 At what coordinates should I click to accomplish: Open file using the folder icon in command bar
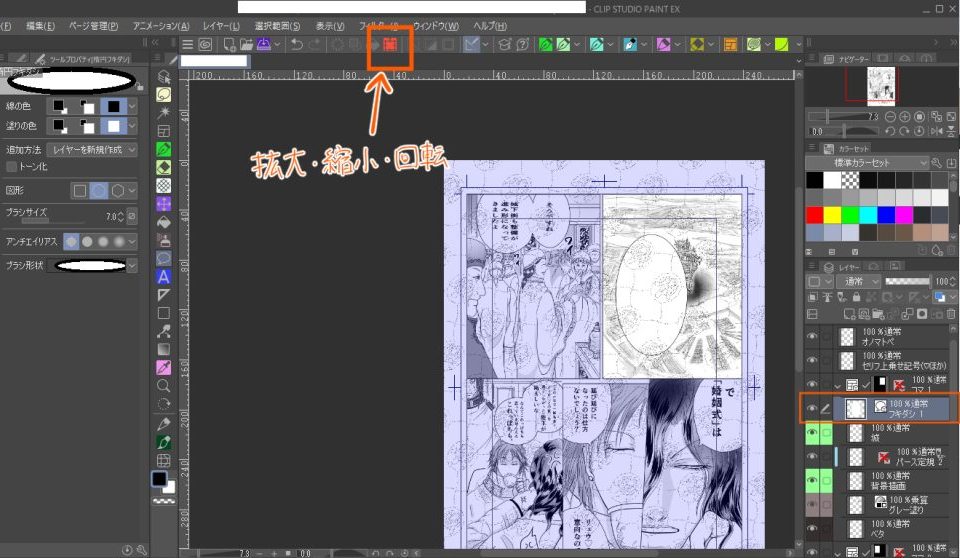point(246,44)
